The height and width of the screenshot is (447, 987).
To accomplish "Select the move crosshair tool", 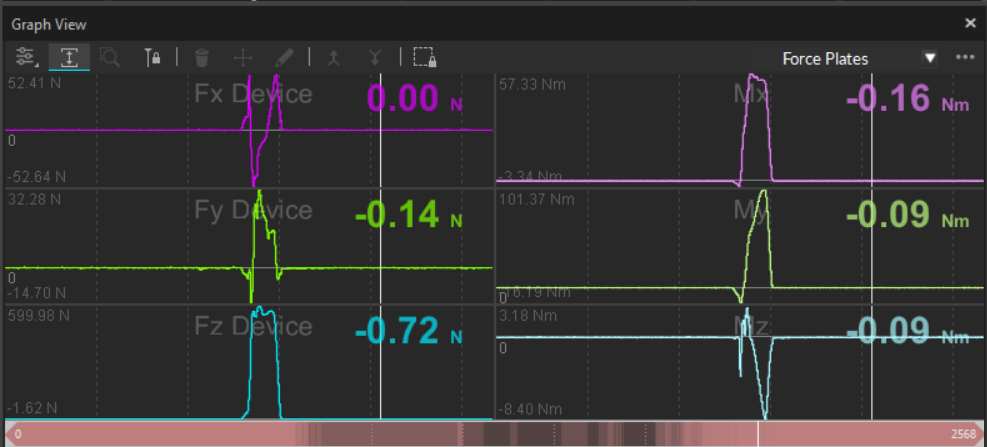I will coord(243,58).
